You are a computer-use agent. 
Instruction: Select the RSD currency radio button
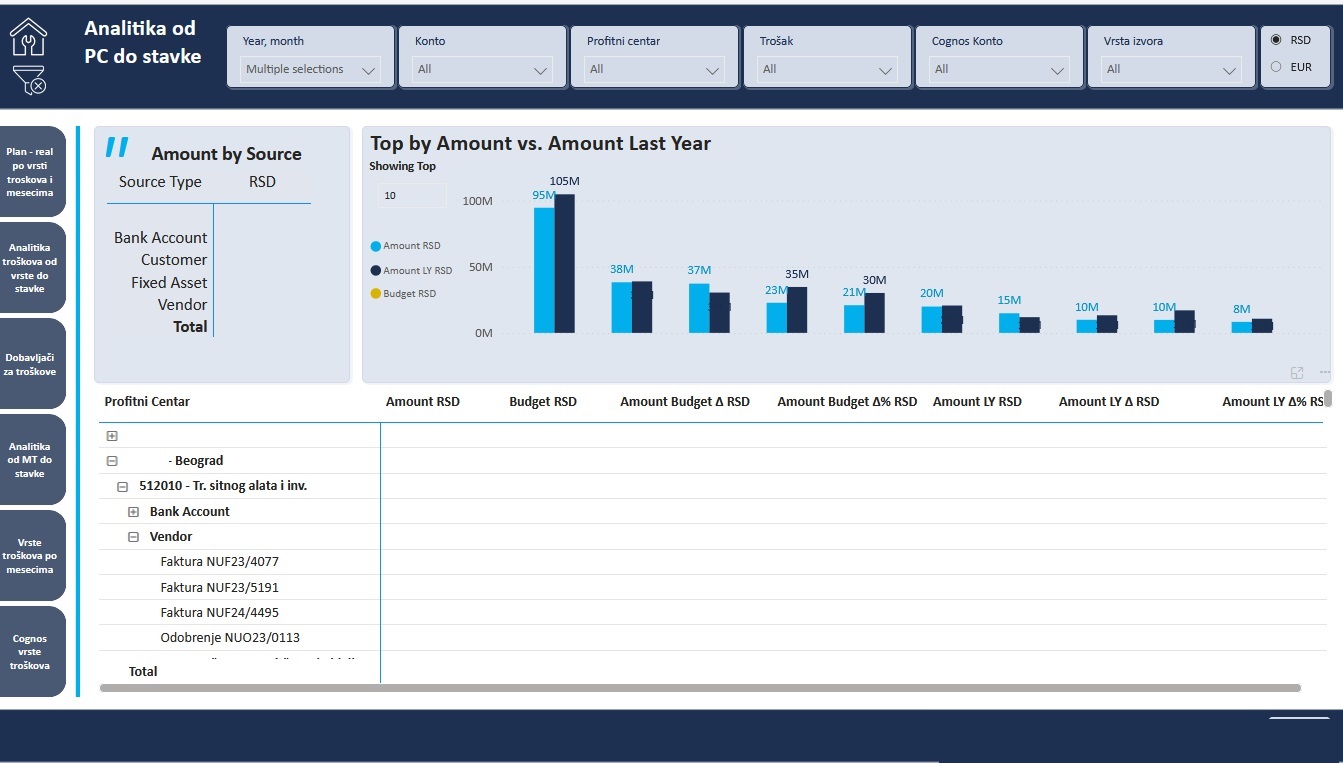click(1275, 40)
